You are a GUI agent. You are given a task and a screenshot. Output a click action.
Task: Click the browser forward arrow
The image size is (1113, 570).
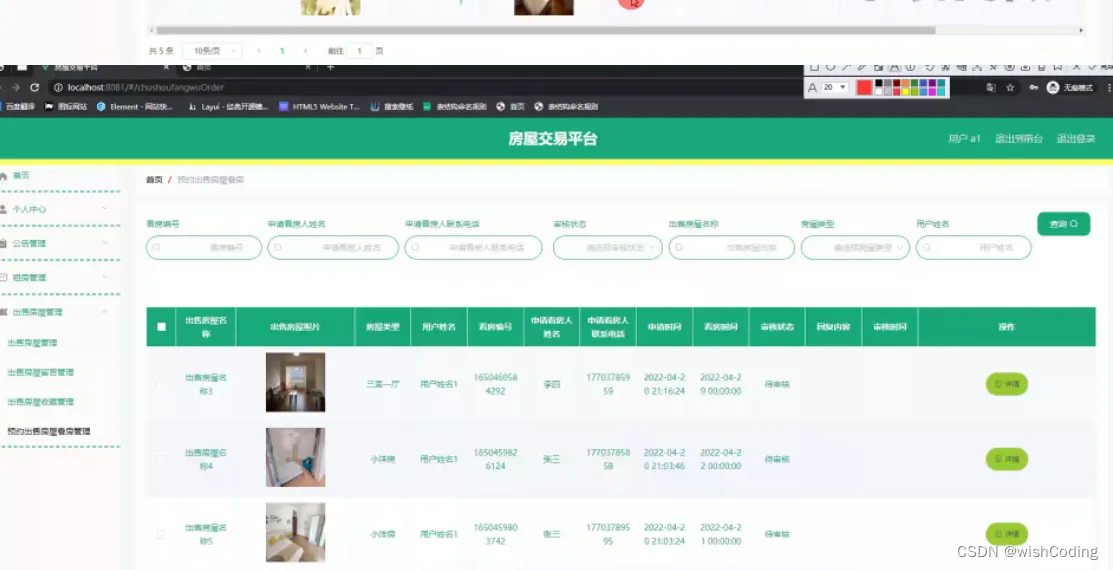click(x=16, y=87)
